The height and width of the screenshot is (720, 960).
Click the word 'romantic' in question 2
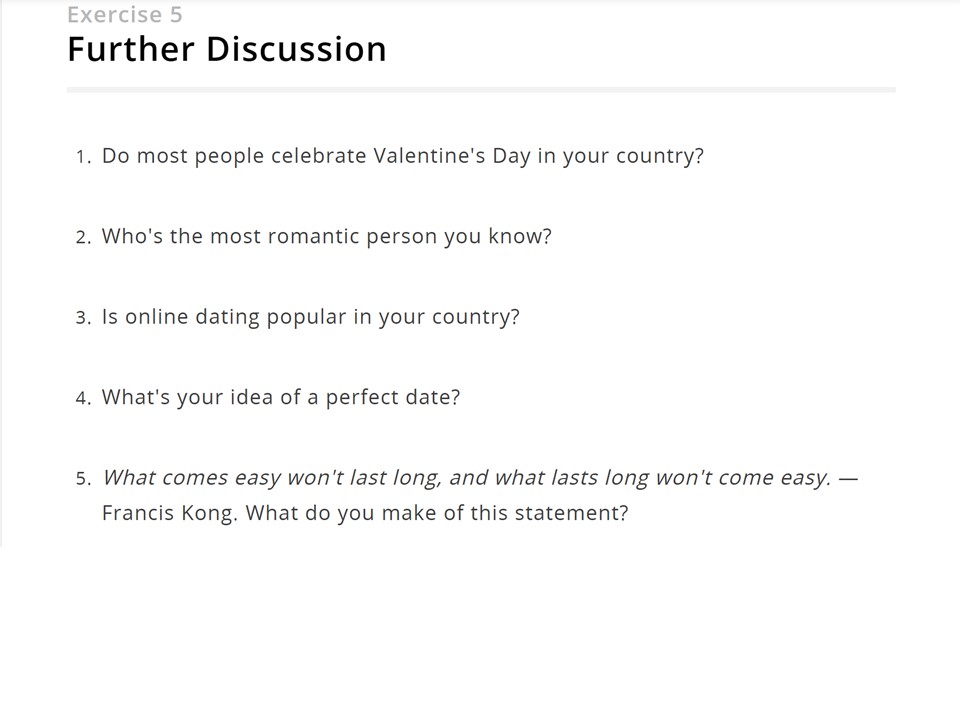coord(313,236)
